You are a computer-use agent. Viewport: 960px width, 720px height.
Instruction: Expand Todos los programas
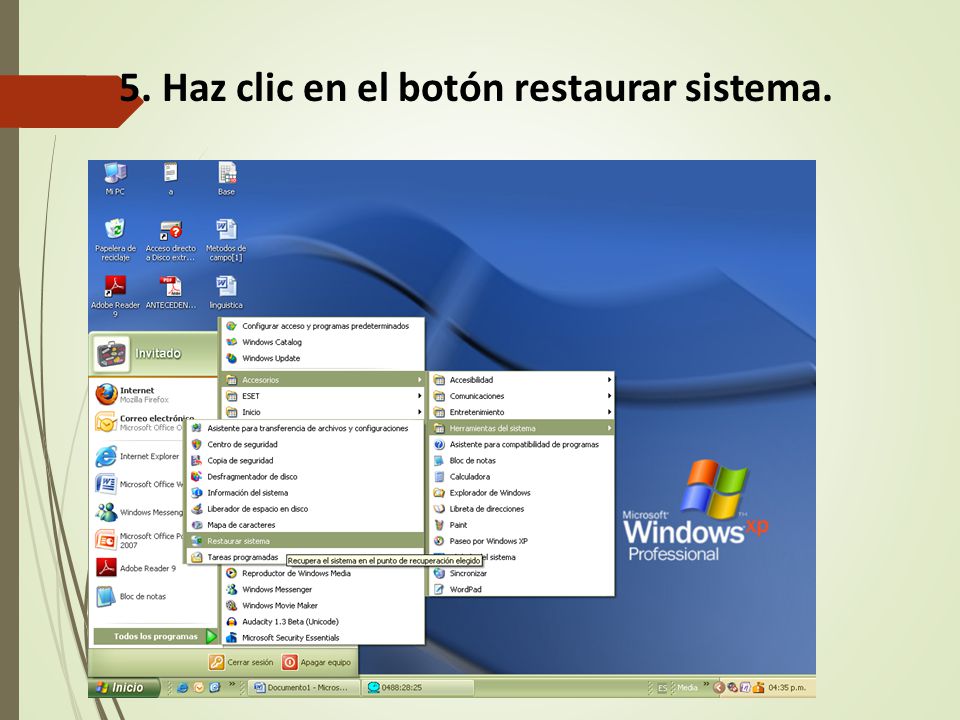156,636
